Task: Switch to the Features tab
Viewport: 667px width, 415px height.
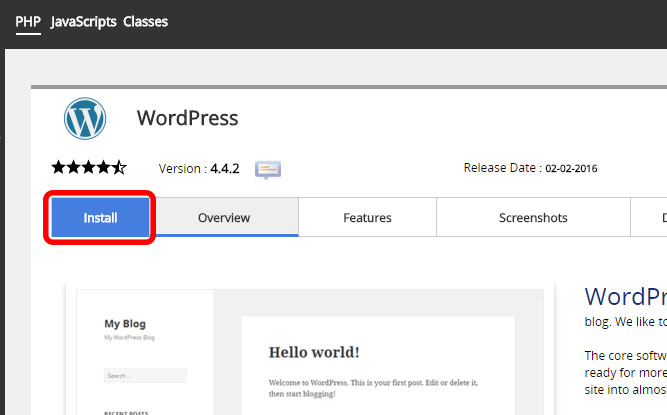Action: (x=367, y=218)
